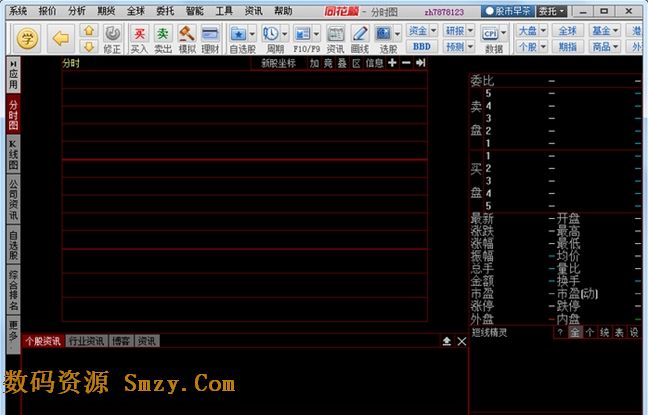
Task: Select the 表 filter in 短线精灵
Action: pyautogui.click(x=619, y=332)
